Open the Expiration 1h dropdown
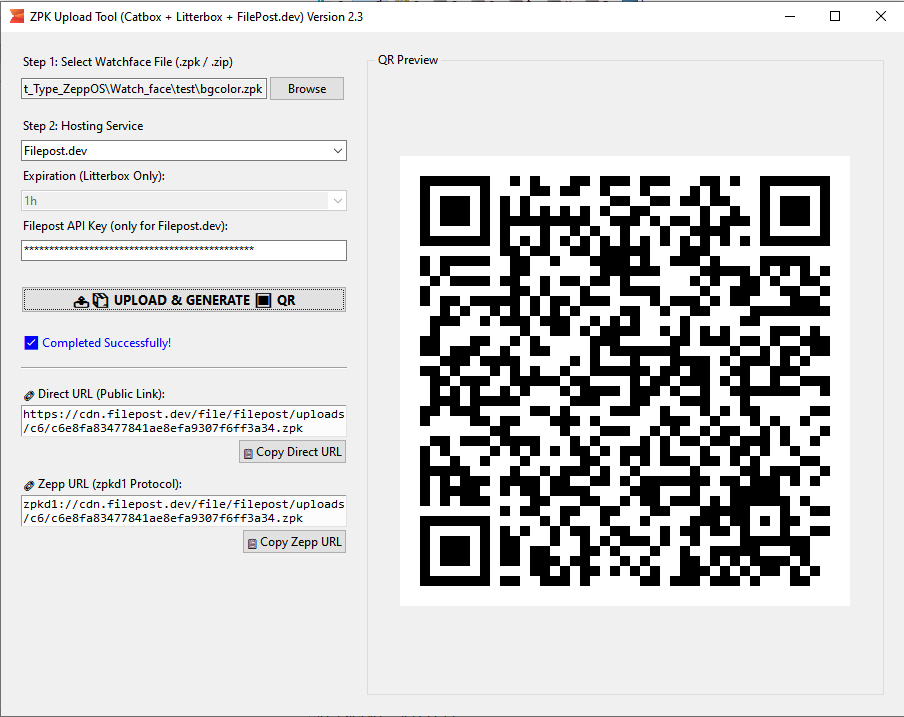904x717 pixels. [184, 201]
